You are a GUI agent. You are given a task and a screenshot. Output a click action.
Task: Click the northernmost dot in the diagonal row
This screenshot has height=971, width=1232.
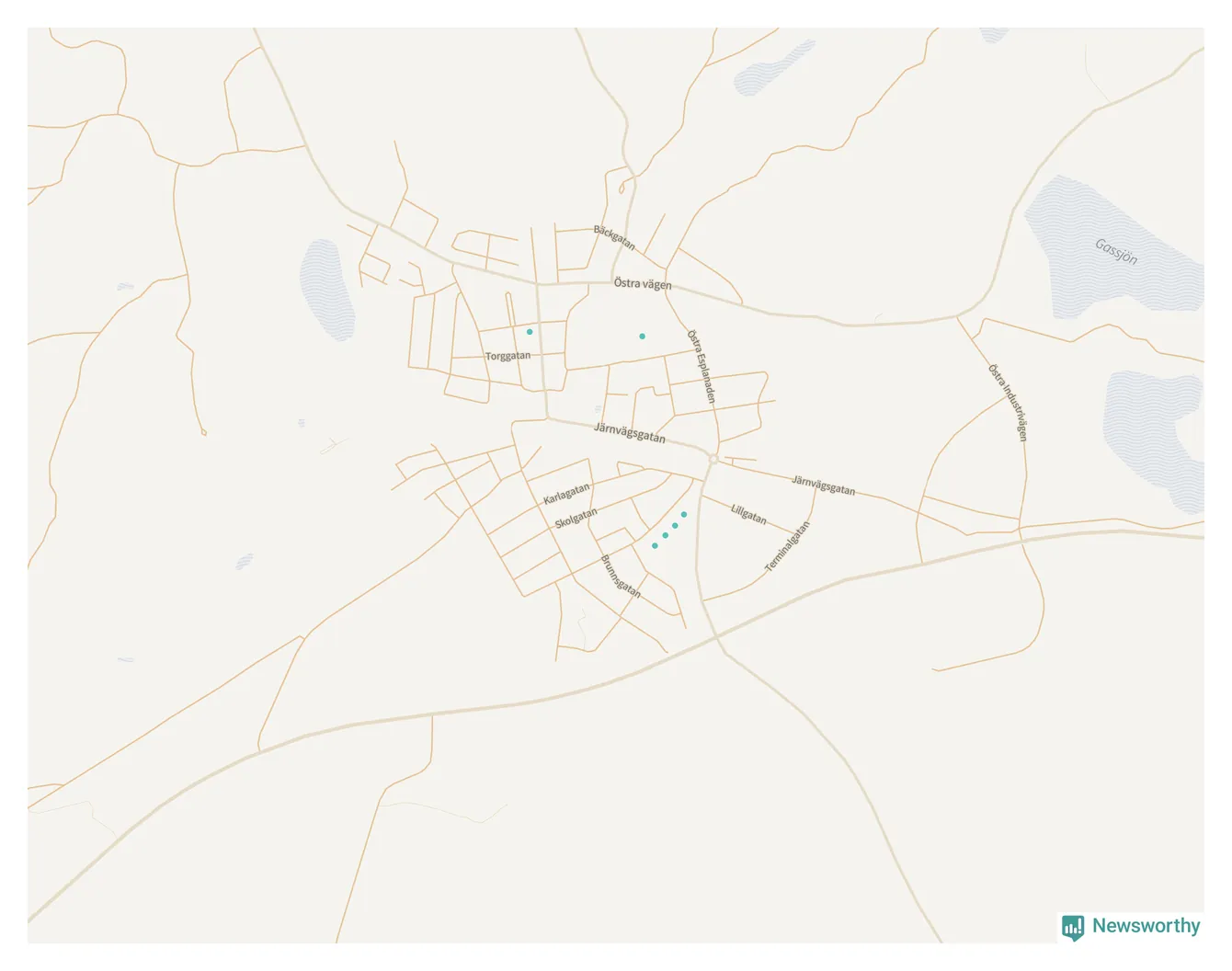pos(684,515)
